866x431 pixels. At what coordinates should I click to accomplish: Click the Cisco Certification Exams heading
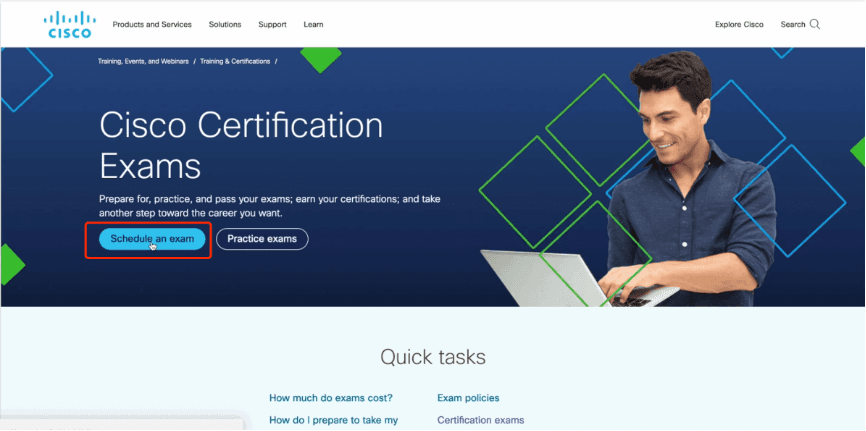tap(241, 145)
